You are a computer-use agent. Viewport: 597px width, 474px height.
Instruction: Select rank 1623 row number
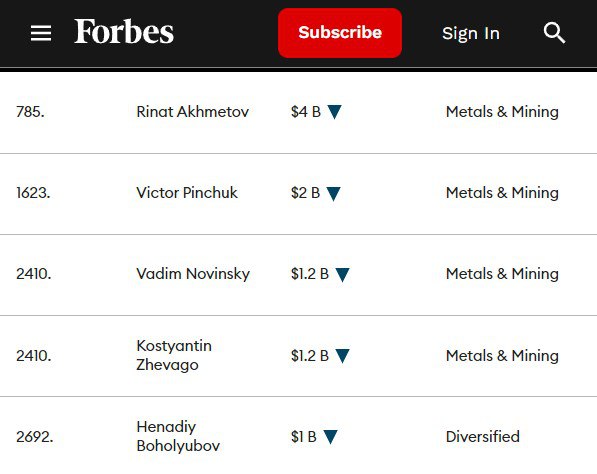point(33,193)
